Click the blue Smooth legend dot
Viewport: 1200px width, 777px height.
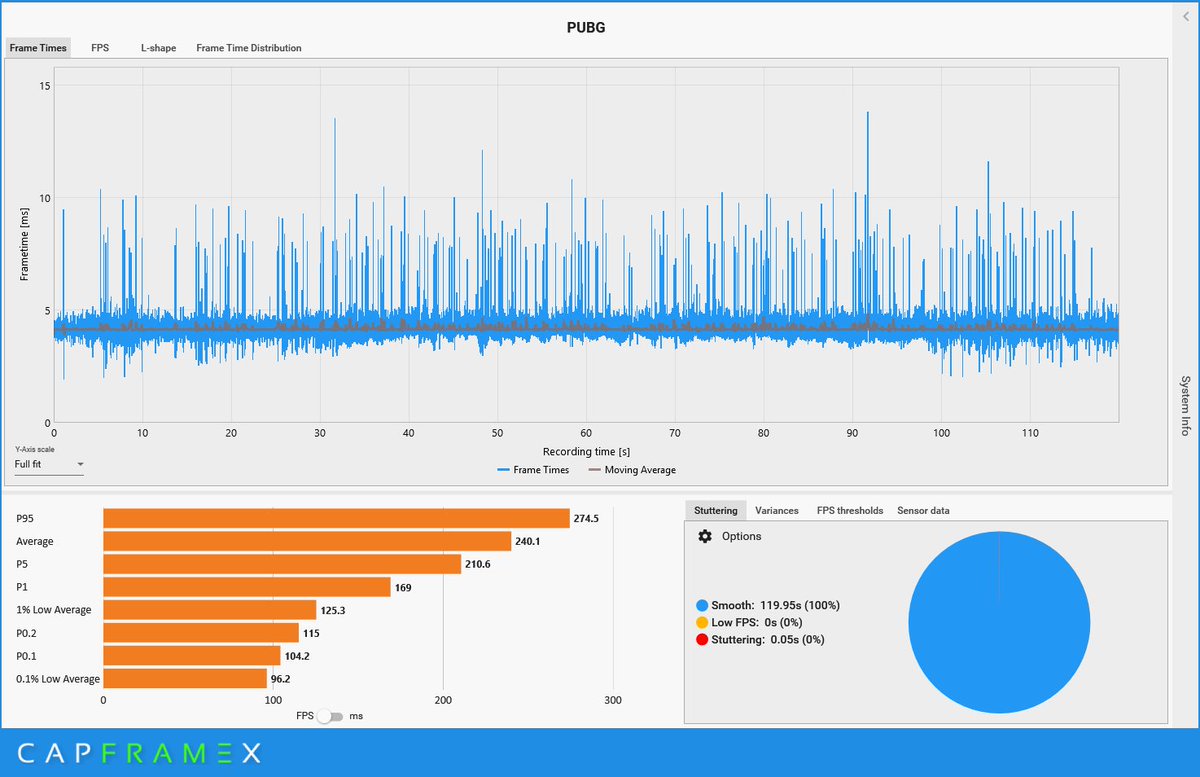702,605
